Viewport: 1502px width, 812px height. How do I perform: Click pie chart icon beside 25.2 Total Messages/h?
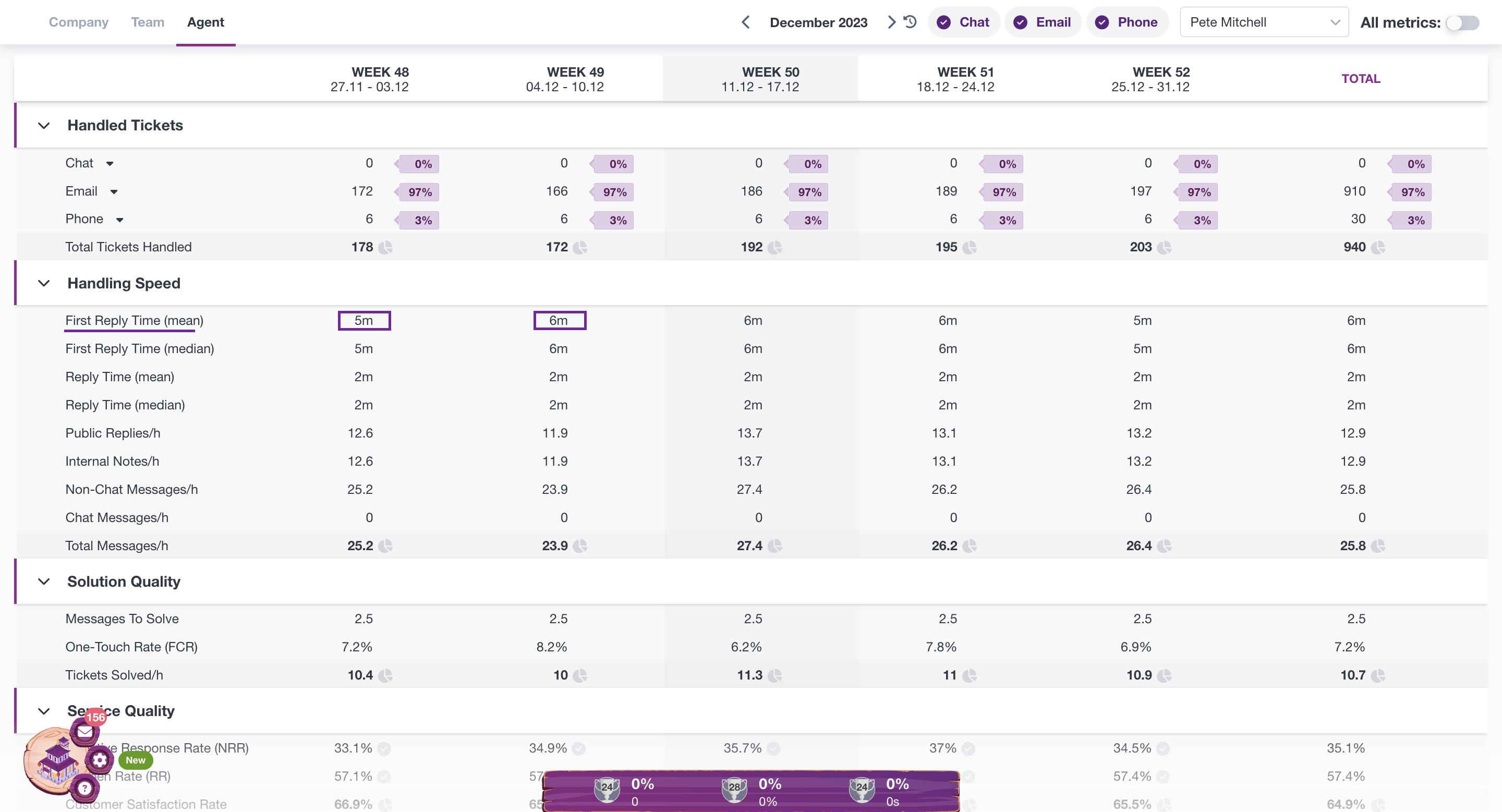(x=385, y=546)
